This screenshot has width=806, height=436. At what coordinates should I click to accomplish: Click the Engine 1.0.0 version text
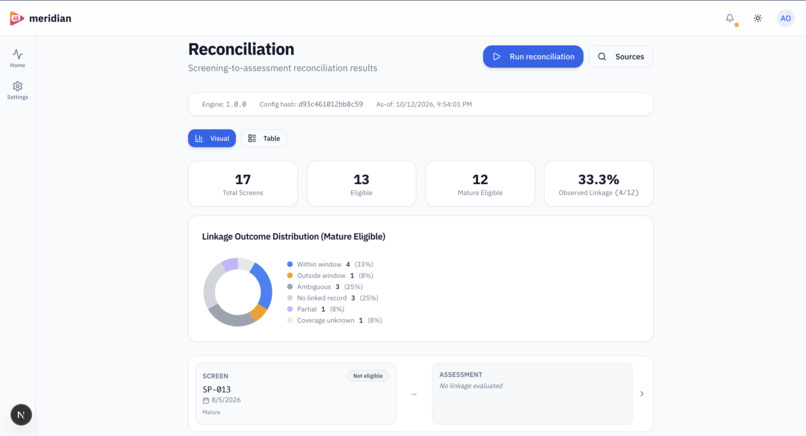click(224, 104)
